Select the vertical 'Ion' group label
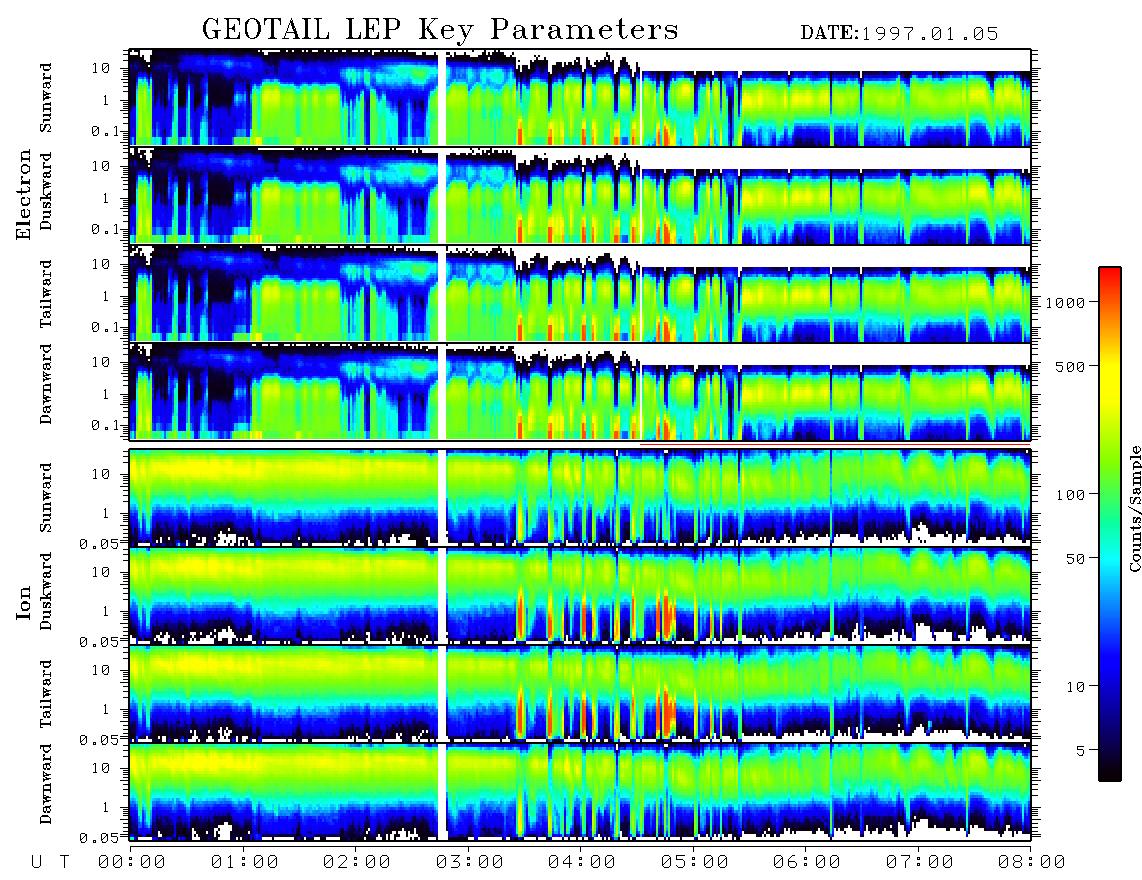This screenshot has height=880, width=1142. tap(24, 602)
